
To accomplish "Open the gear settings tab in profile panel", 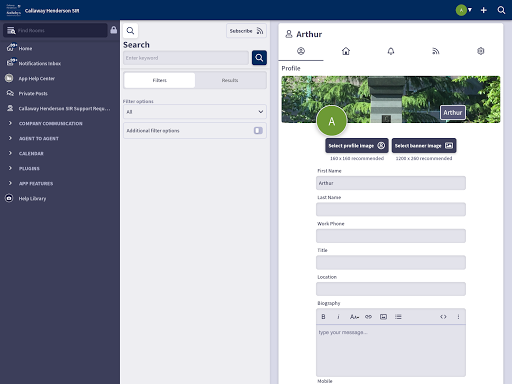I will point(480,51).
